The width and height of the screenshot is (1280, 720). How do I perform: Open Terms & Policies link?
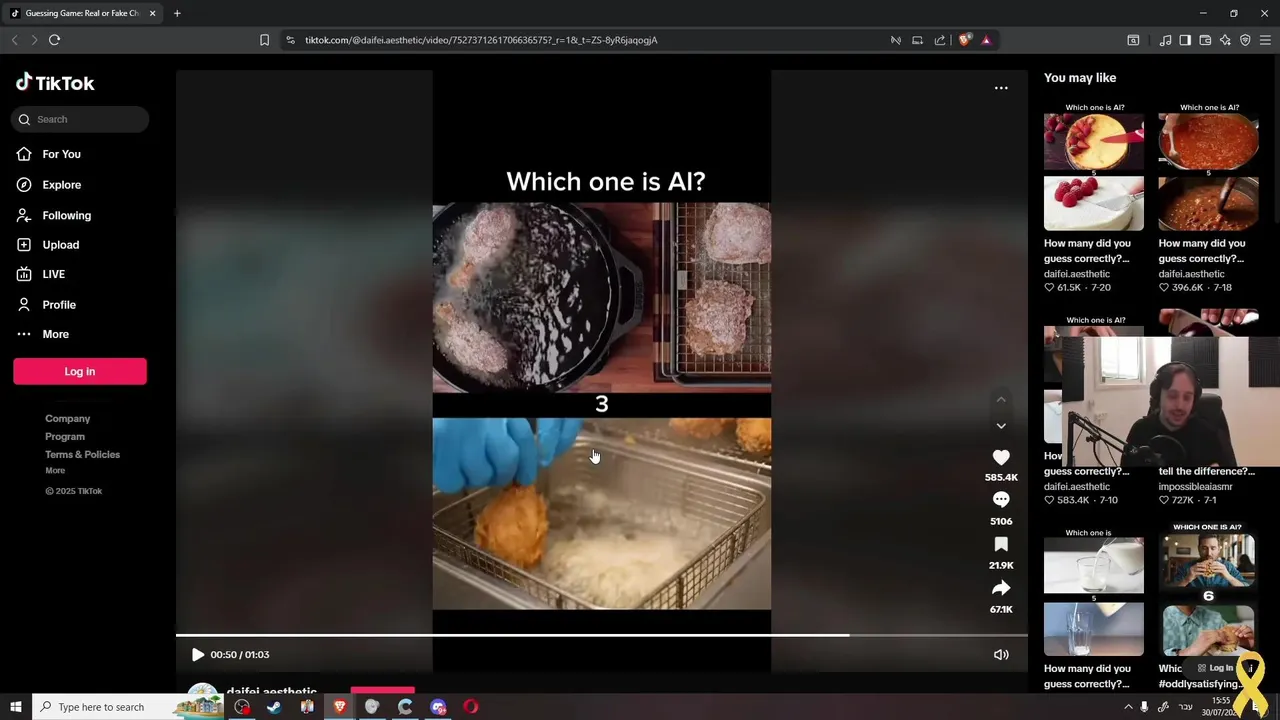pyautogui.click(x=82, y=455)
